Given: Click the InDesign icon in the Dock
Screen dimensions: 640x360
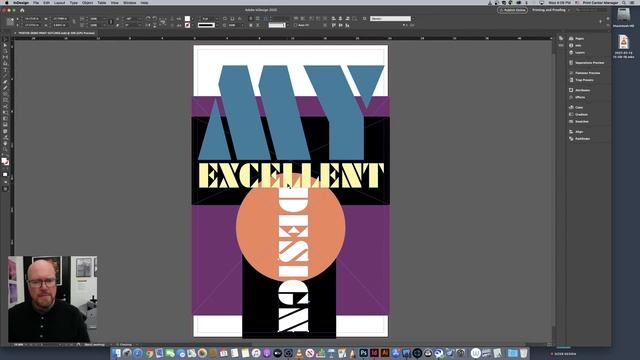Looking at the screenshot, I should pos(374,353).
